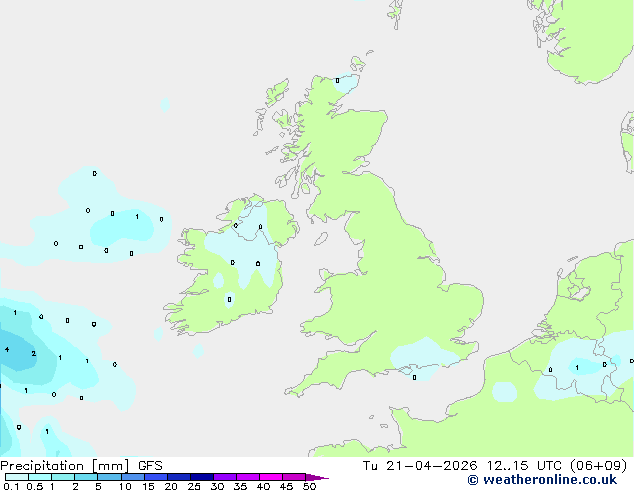
Task: Select the 0.5–1 mm legend color swatch
Action: [x=40, y=477]
